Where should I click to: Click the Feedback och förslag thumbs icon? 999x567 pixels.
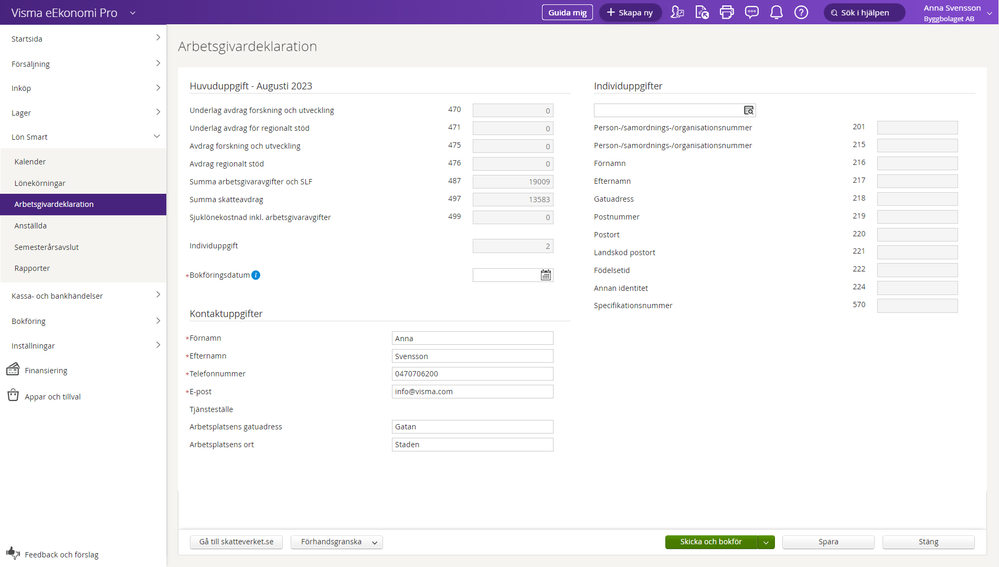(x=13, y=553)
